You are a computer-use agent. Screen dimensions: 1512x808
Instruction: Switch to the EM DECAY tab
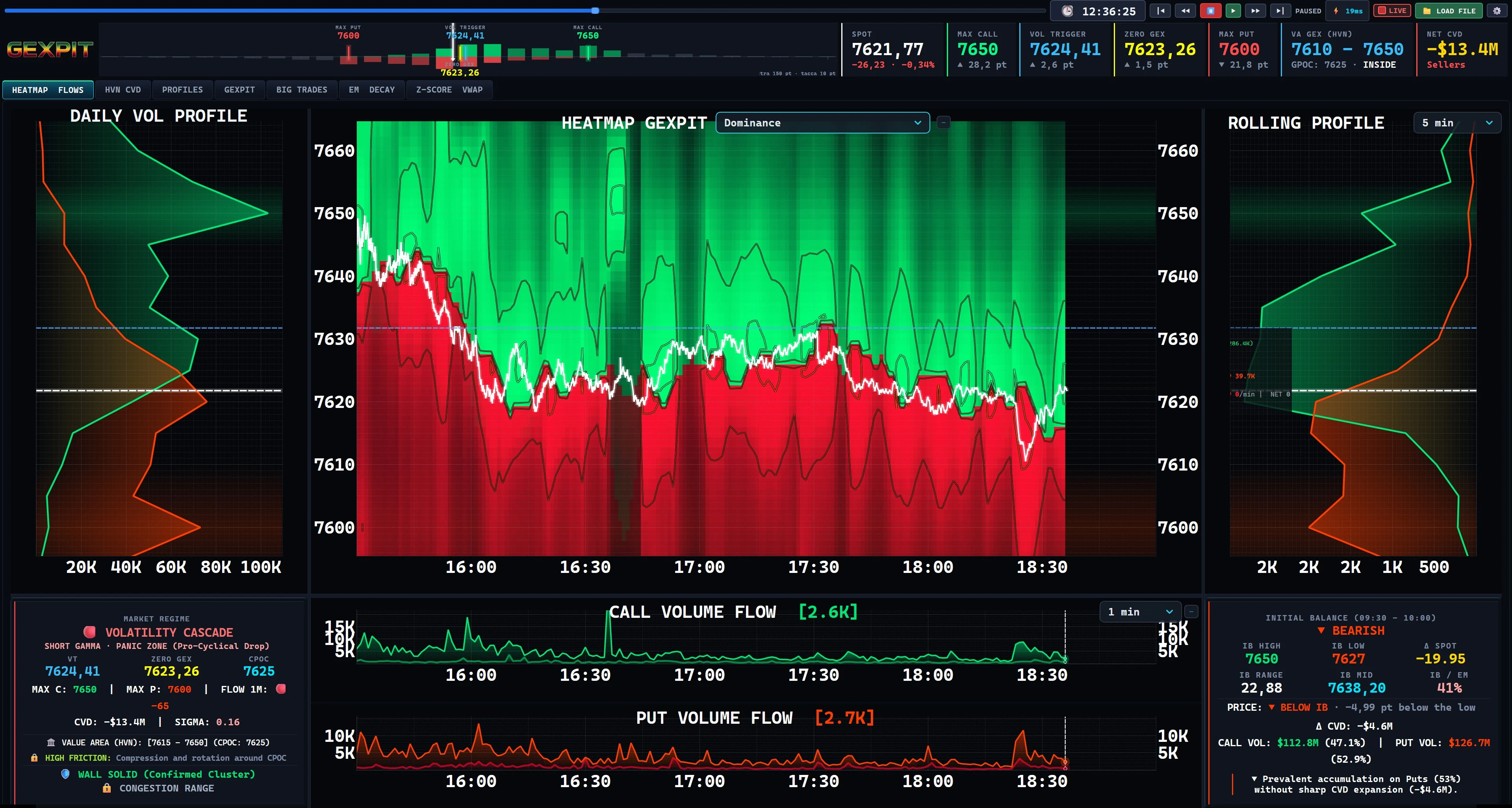click(x=371, y=90)
